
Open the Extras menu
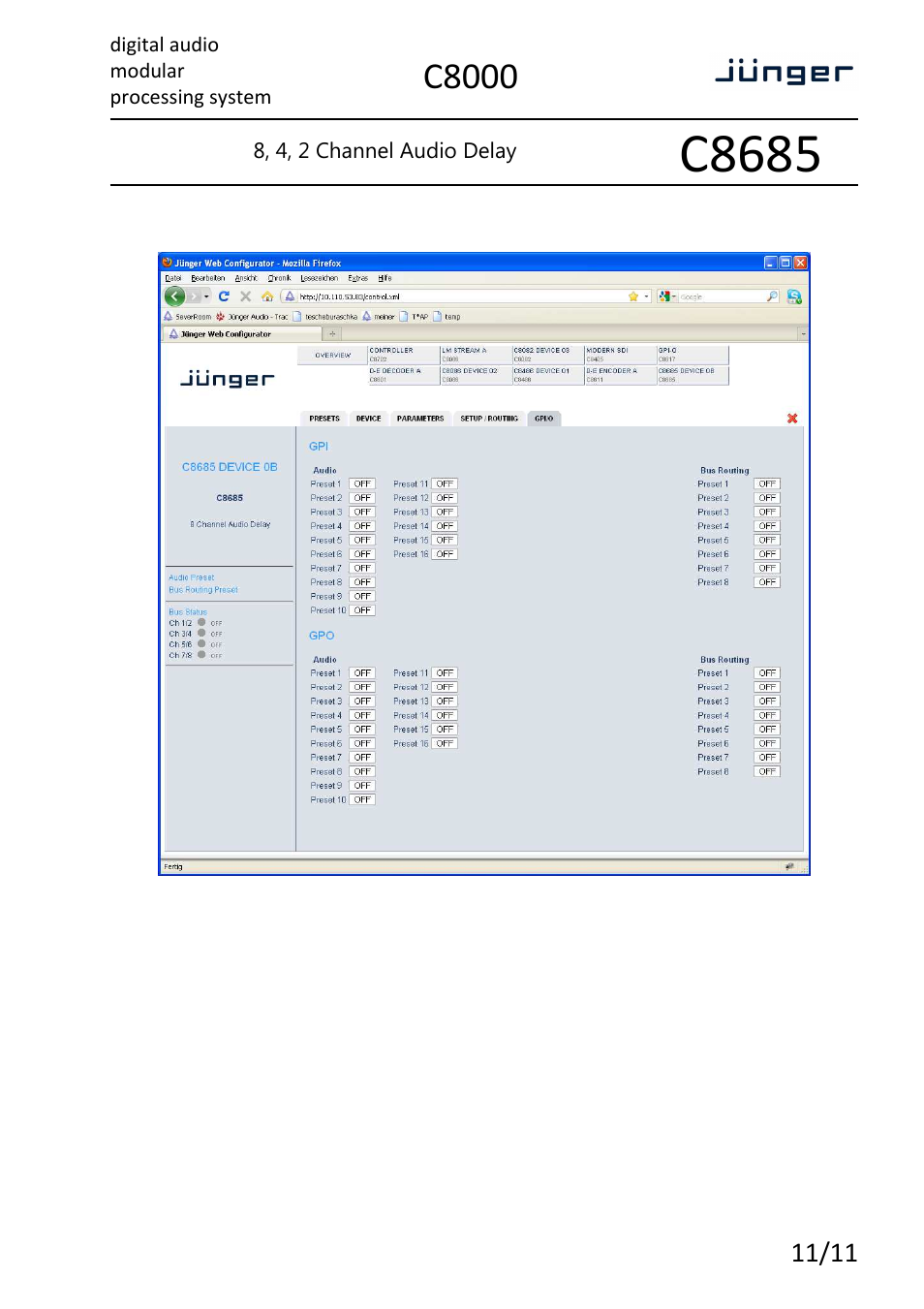tap(358, 278)
